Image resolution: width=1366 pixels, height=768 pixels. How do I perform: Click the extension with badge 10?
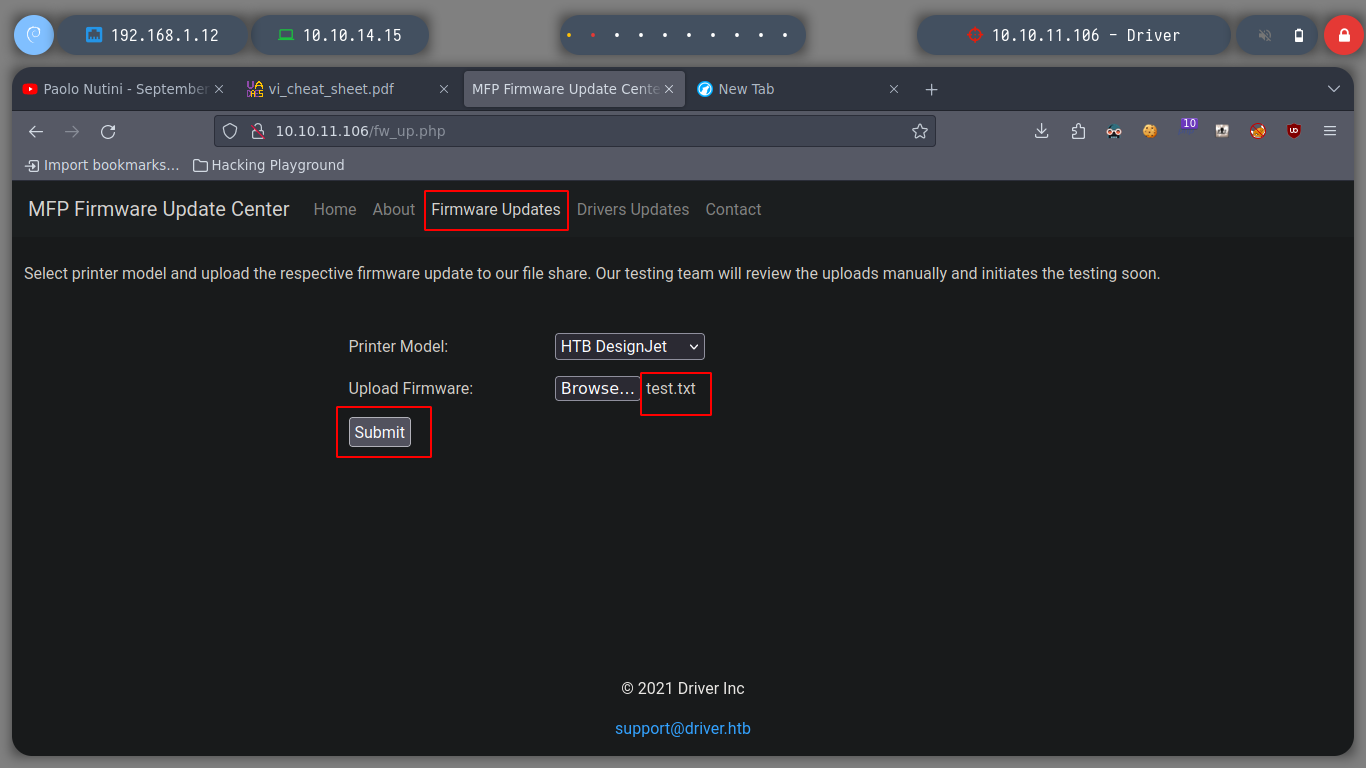click(x=1188, y=126)
